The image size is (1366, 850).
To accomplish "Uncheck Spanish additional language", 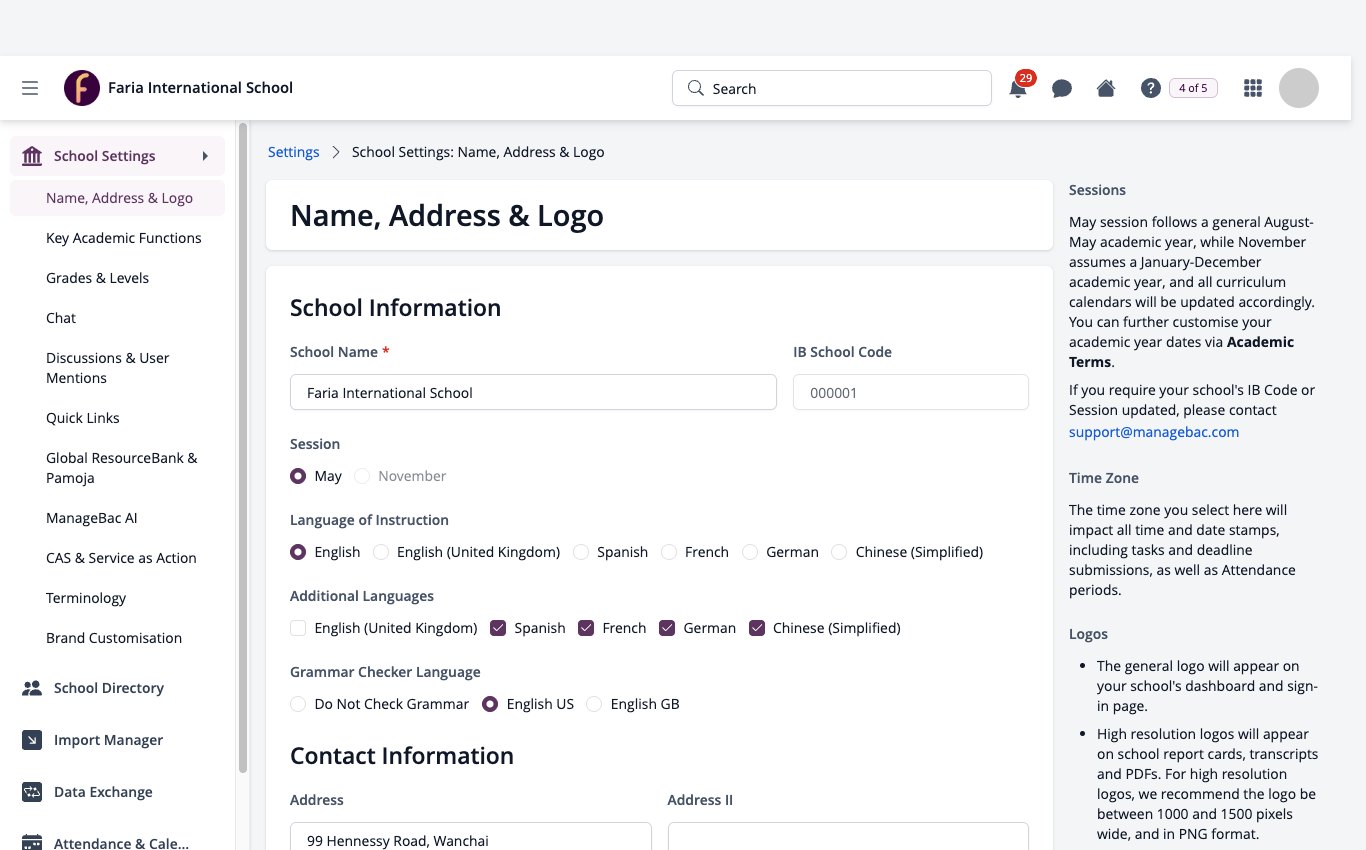I will [498, 628].
